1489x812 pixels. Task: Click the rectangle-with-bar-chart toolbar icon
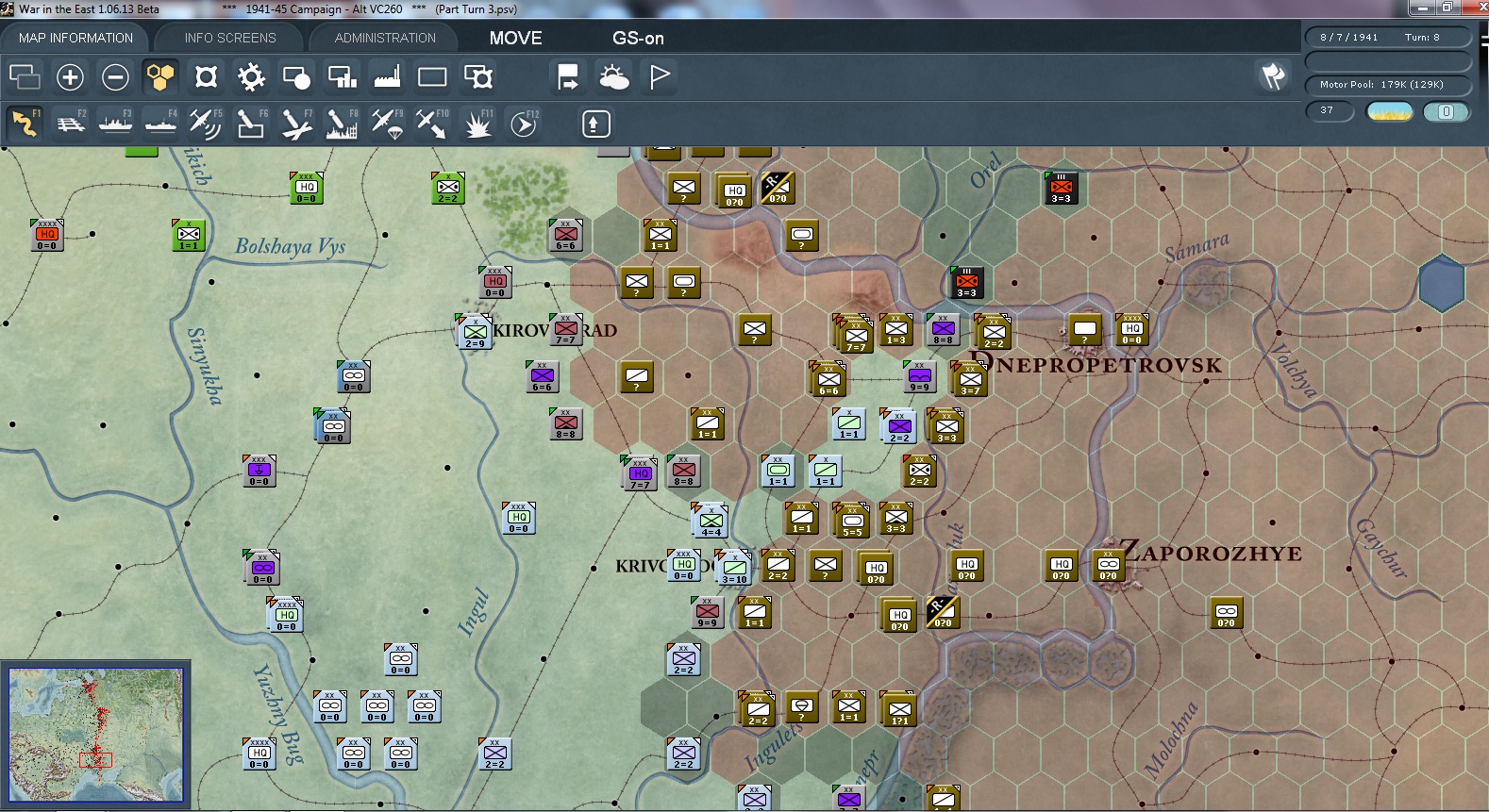pos(342,77)
